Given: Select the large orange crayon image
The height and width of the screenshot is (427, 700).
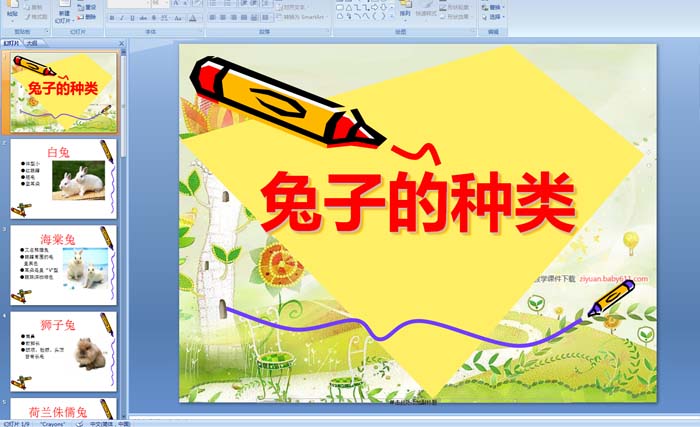Looking at the screenshot, I should click(x=286, y=104).
